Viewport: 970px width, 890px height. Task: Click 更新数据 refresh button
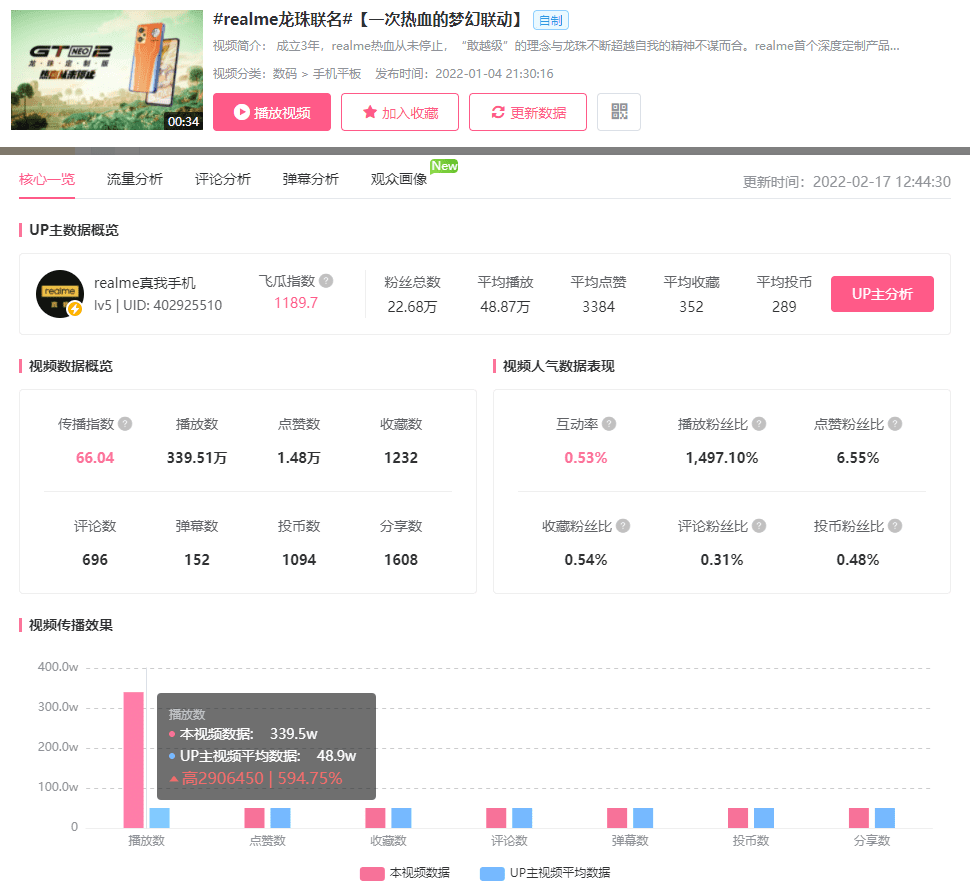pos(528,112)
